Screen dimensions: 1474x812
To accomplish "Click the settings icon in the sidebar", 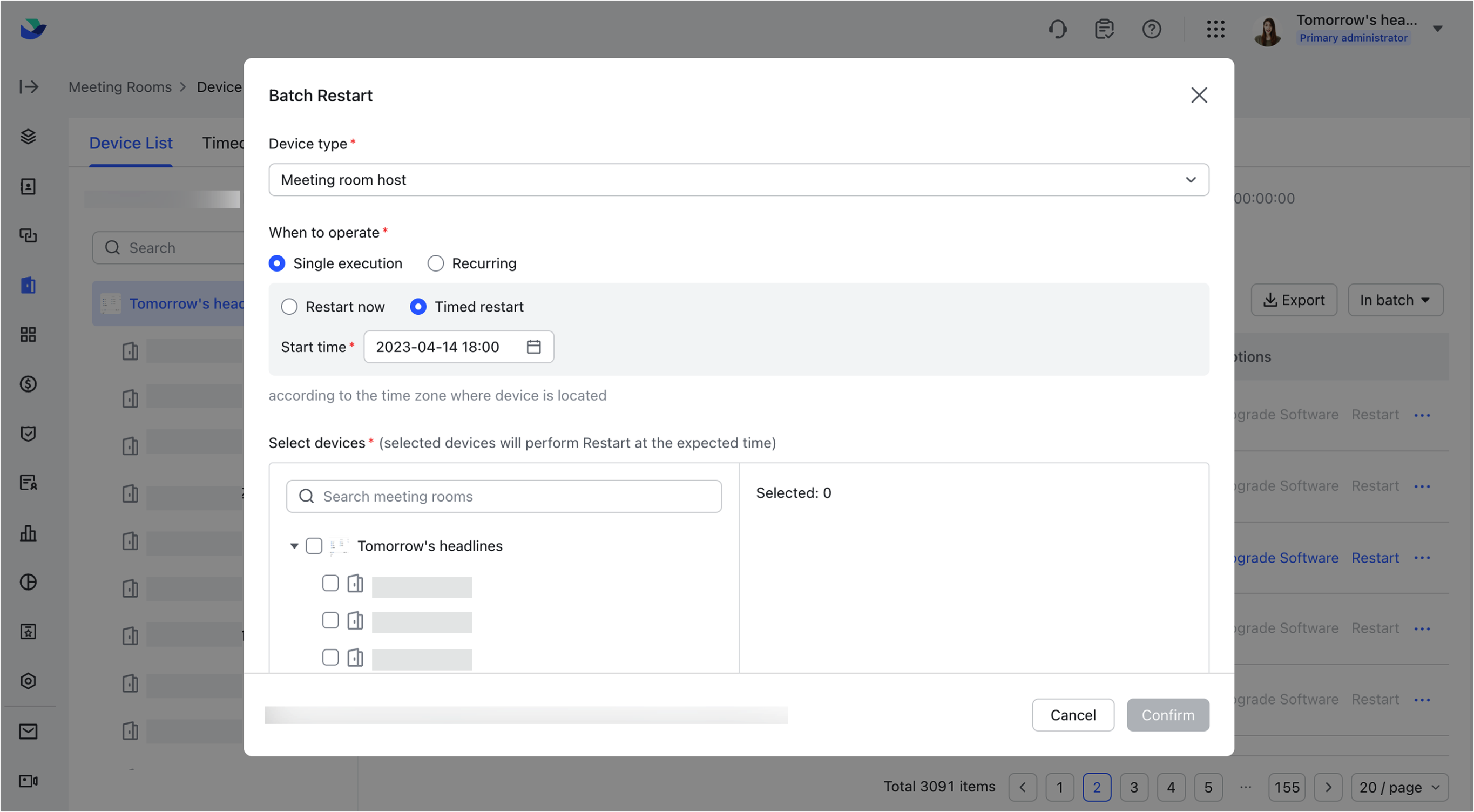I will (28, 681).
